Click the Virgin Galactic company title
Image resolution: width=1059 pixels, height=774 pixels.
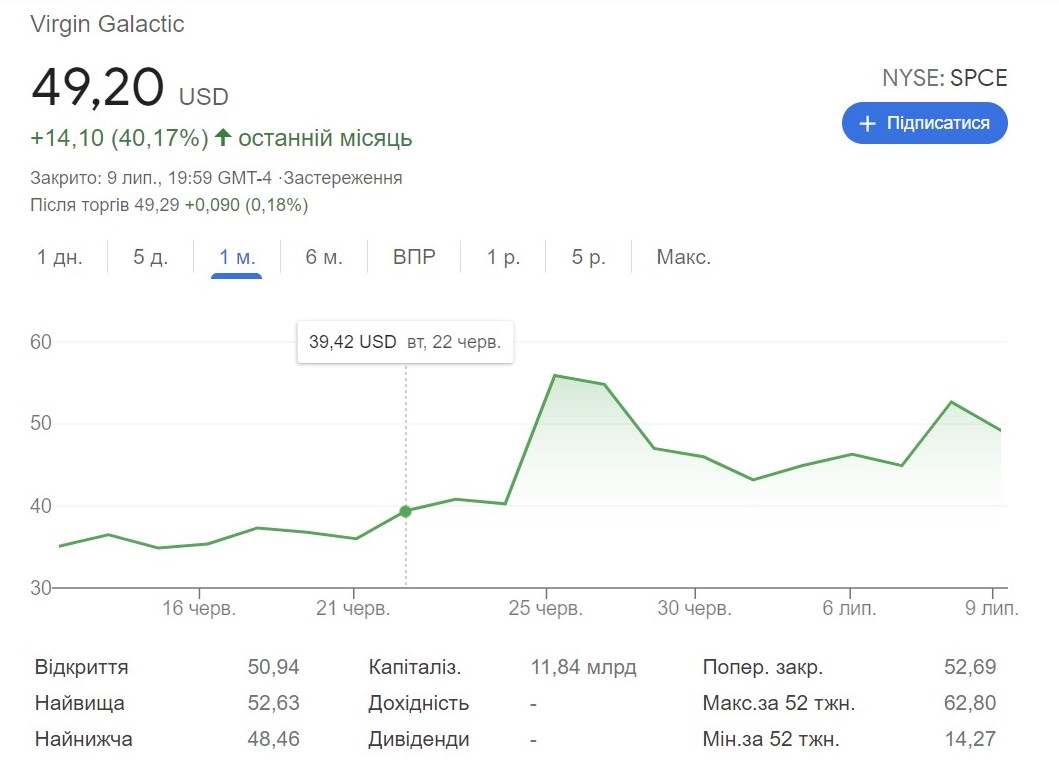coord(107,24)
